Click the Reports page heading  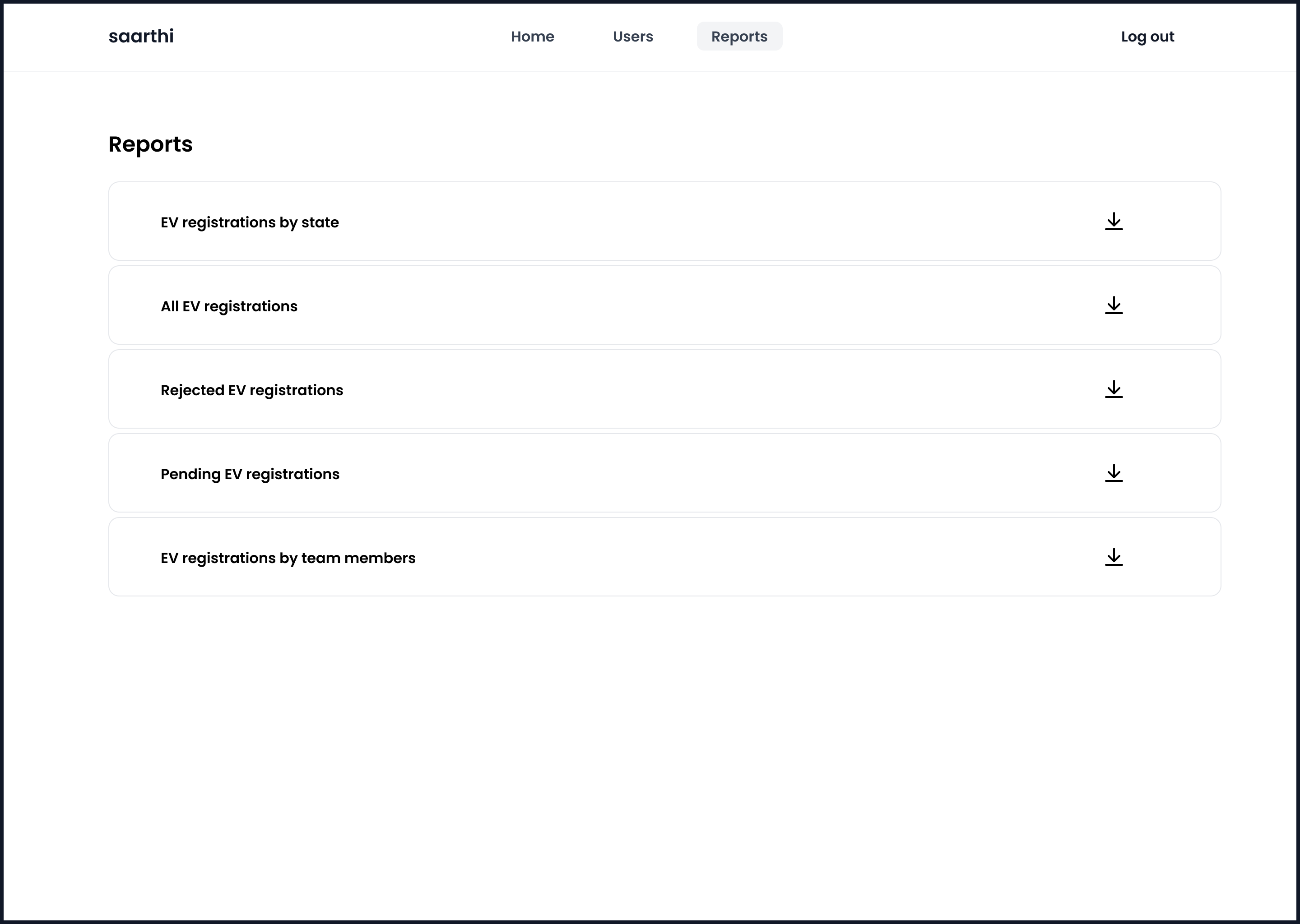click(150, 144)
